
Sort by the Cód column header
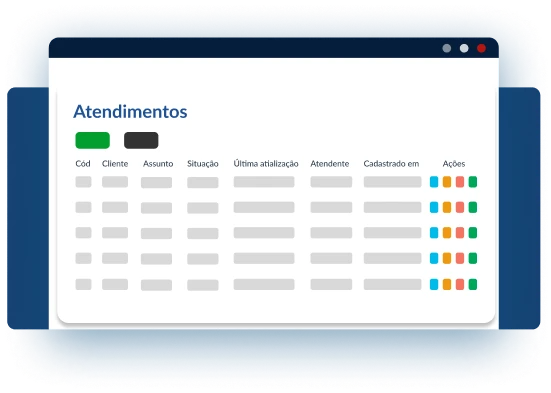[x=83, y=163]
